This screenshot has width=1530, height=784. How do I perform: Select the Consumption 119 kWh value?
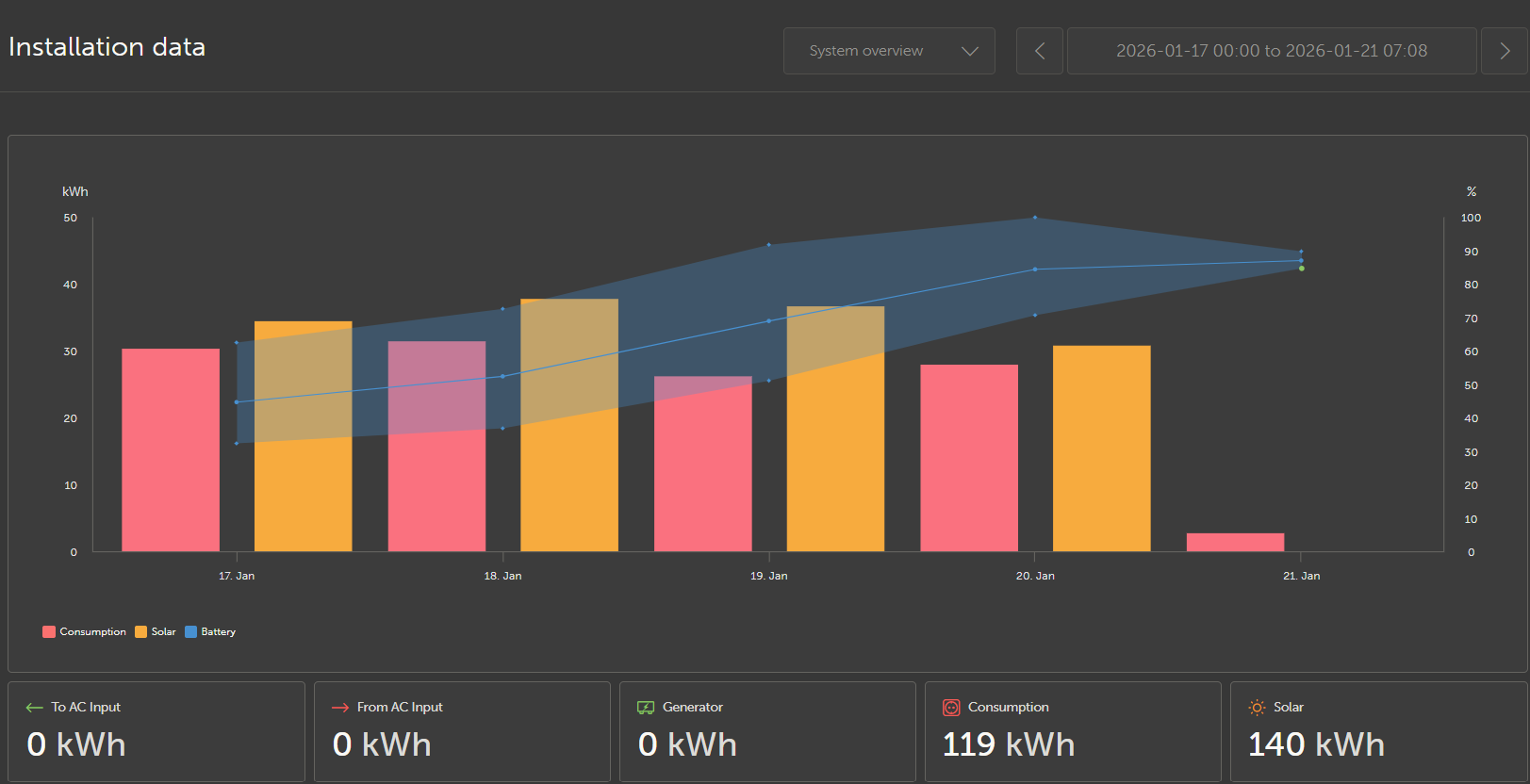[1009, 744]
